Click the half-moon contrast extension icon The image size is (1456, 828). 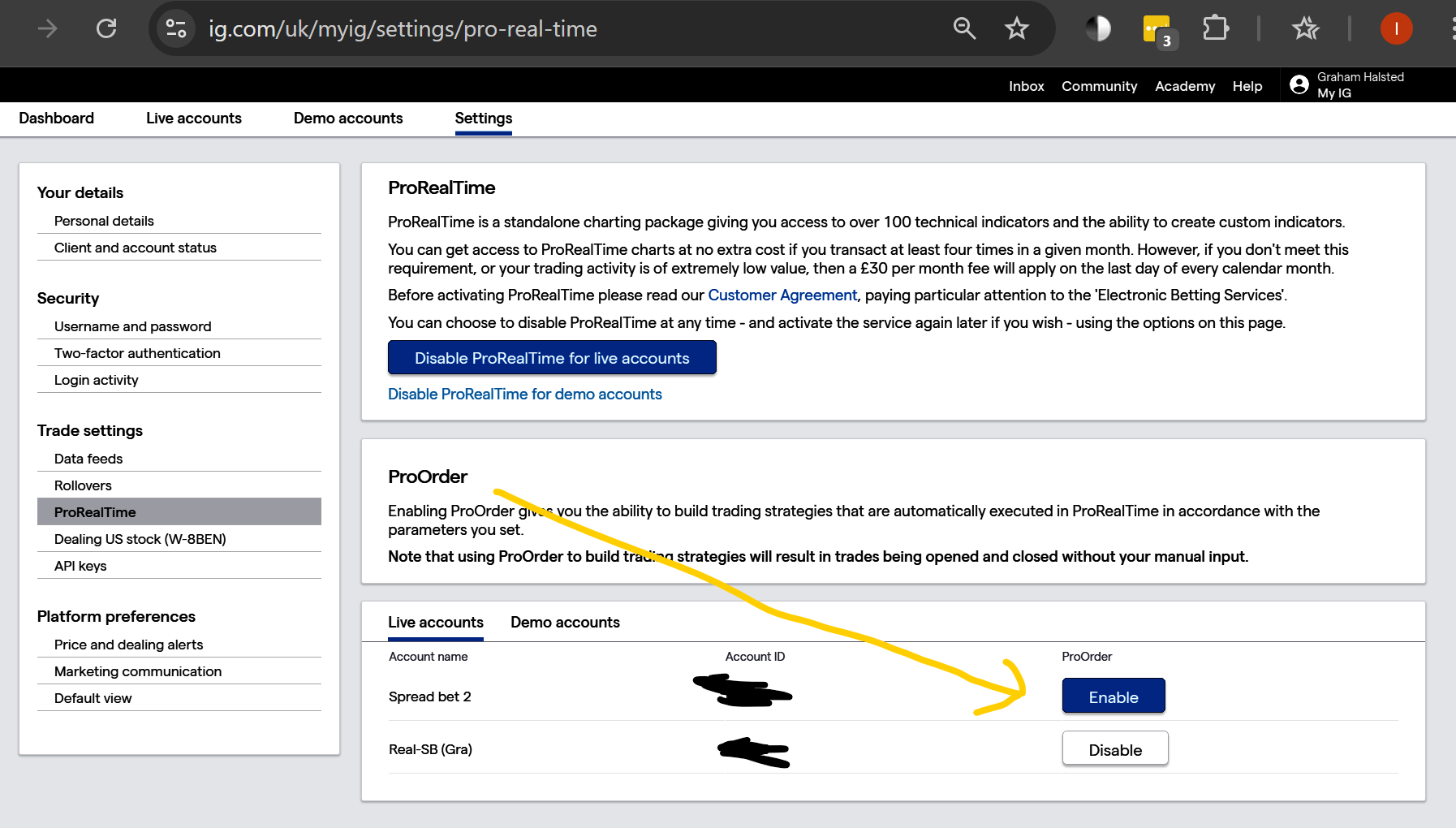tap(1098, 29)
